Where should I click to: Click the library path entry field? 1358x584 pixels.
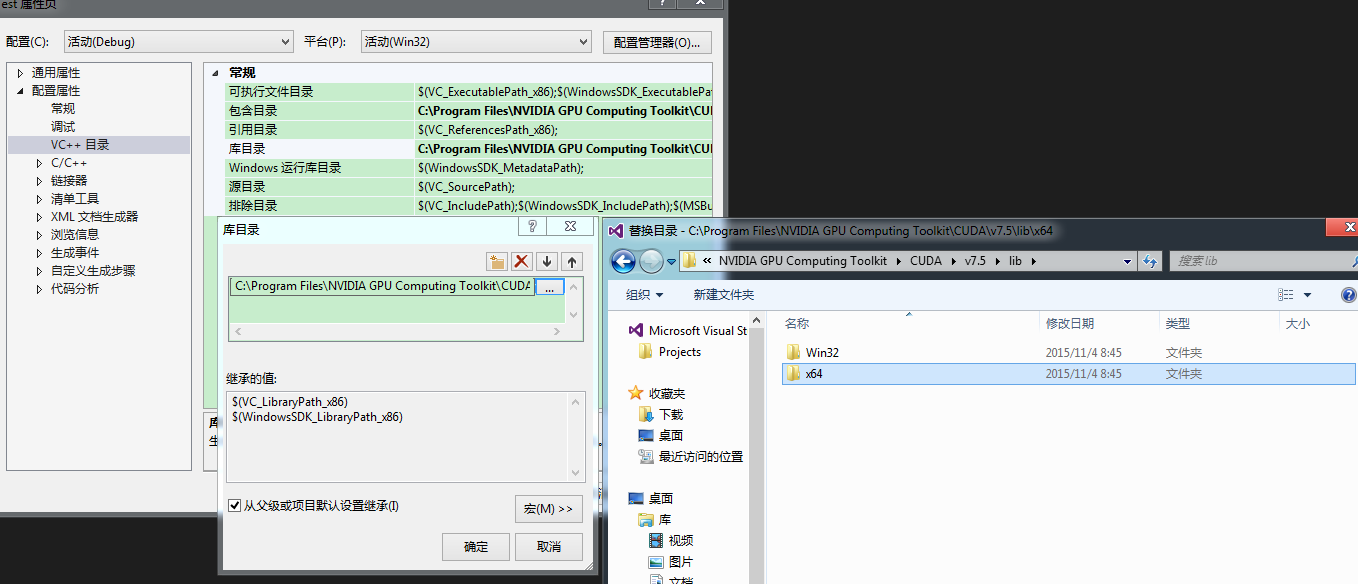click(382, 286)
